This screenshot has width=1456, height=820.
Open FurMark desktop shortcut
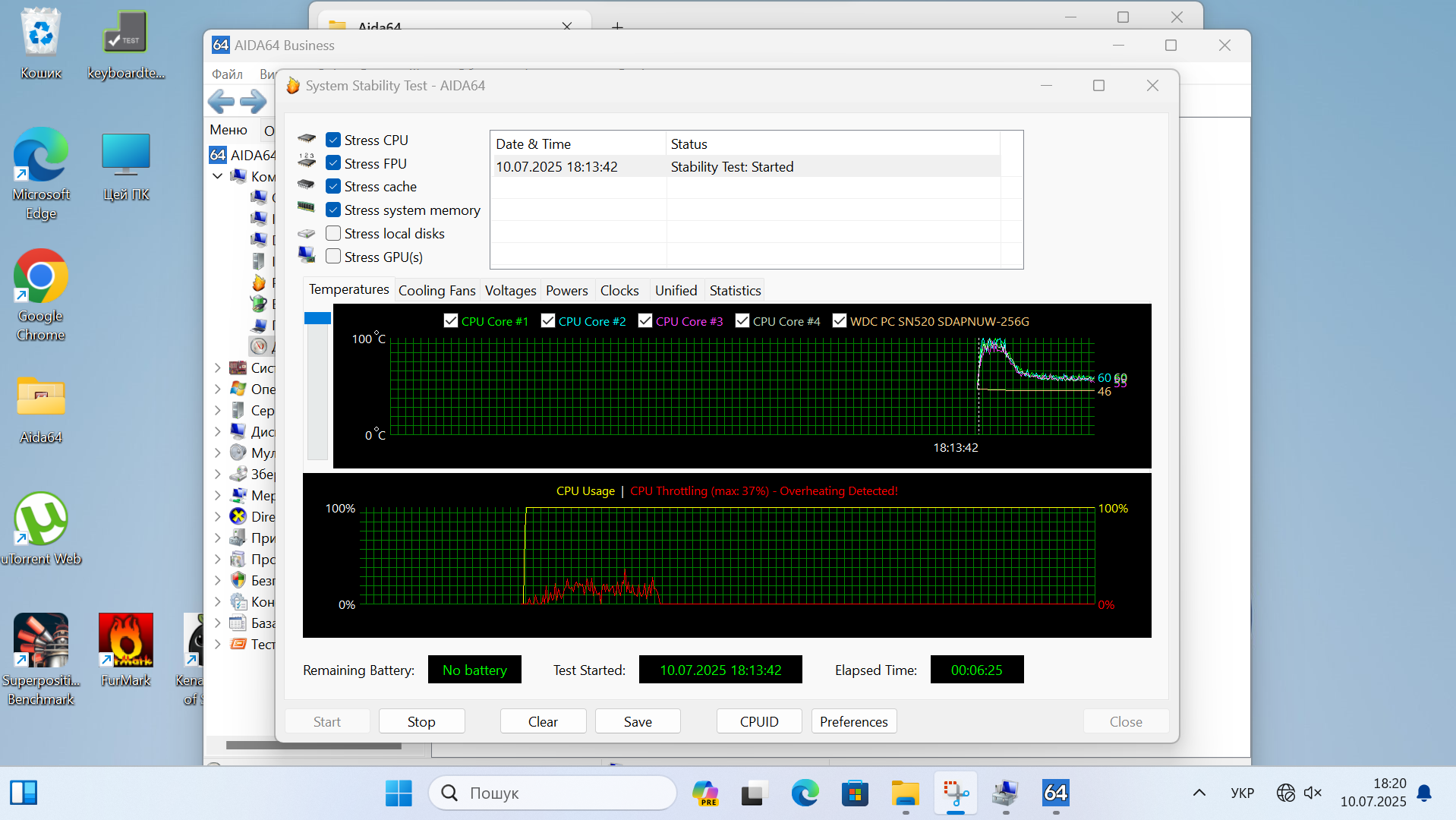tap(126, 642)
